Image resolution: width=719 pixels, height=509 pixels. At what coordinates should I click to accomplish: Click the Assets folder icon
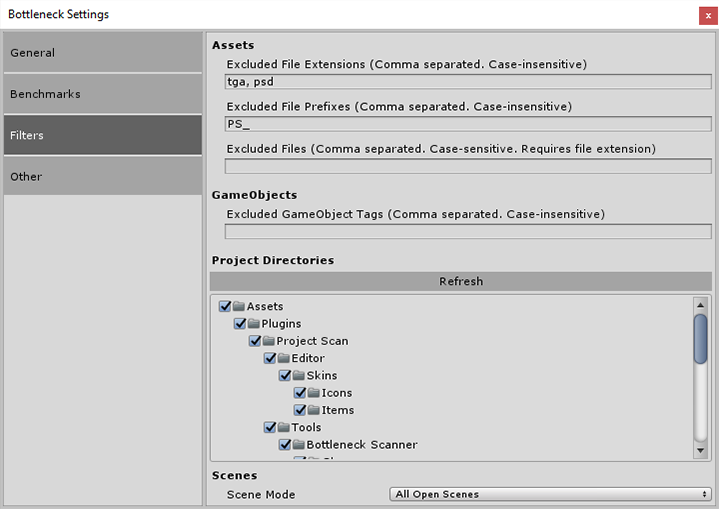tap(240, 307)
